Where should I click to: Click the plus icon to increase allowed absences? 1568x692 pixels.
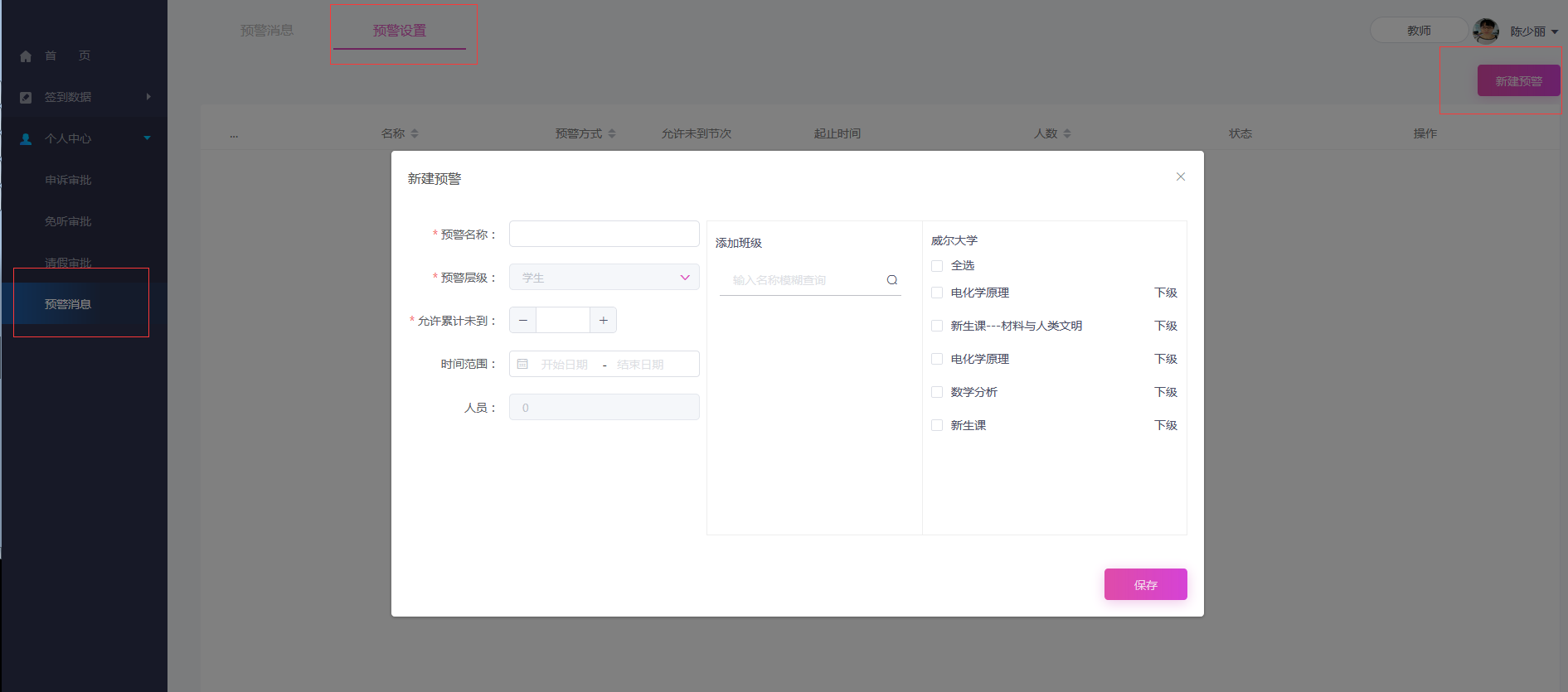pyautogui.click(x=603, y=320)
